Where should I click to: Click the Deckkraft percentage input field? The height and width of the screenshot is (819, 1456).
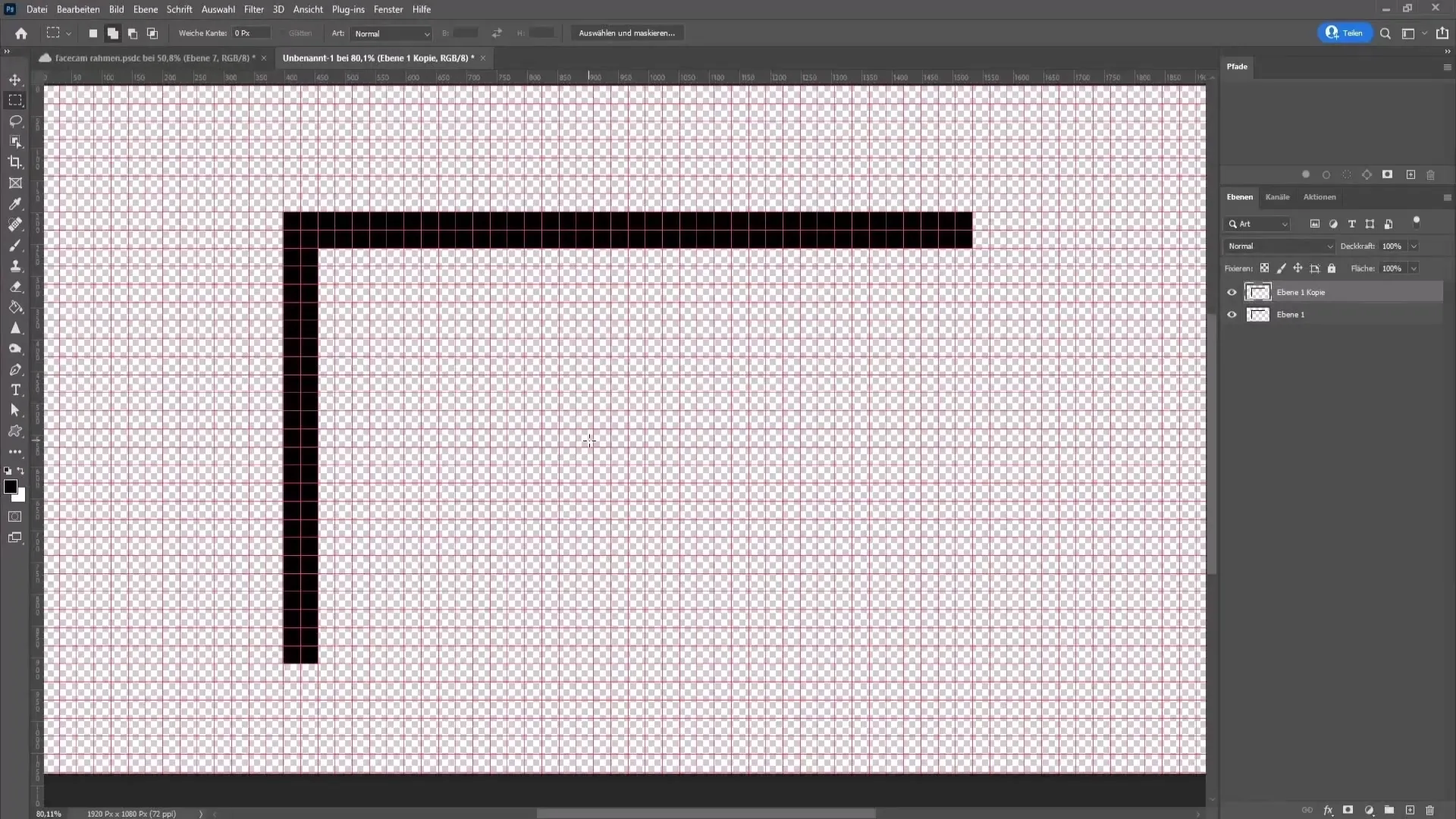1394,246
